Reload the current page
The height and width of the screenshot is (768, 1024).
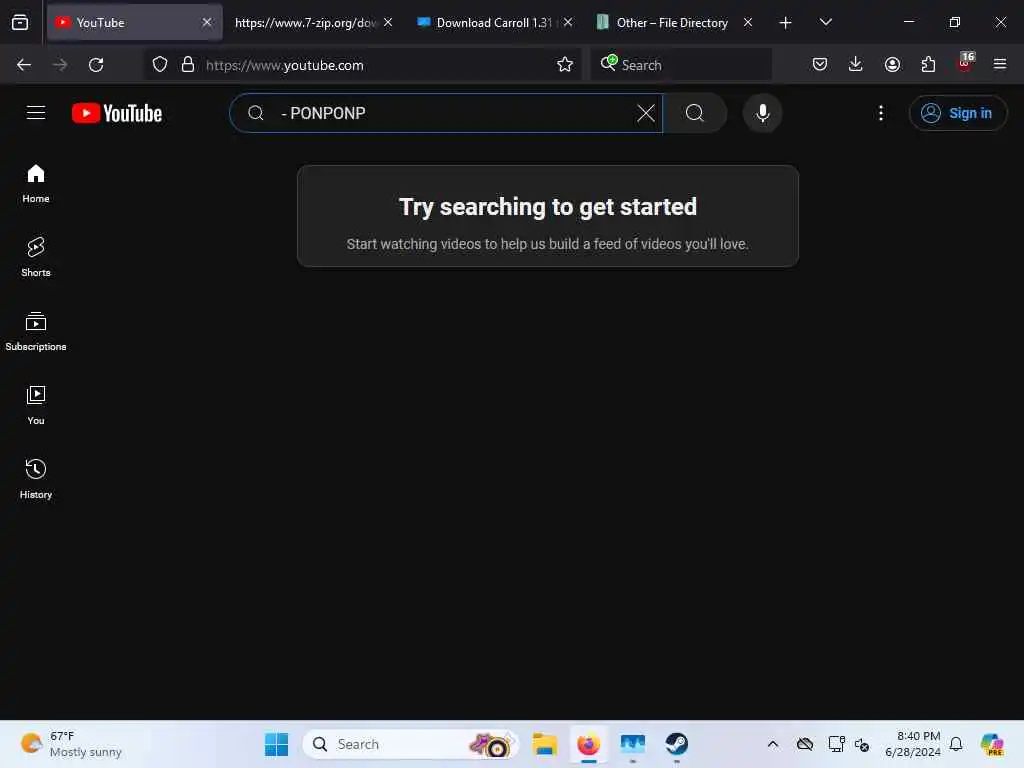tap(96, 65)
